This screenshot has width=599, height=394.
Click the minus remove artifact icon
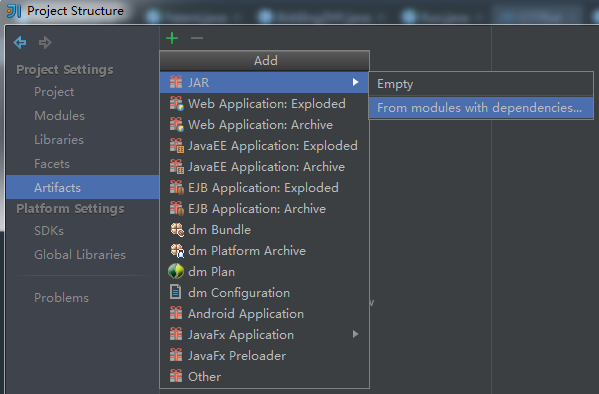(197, 38)
